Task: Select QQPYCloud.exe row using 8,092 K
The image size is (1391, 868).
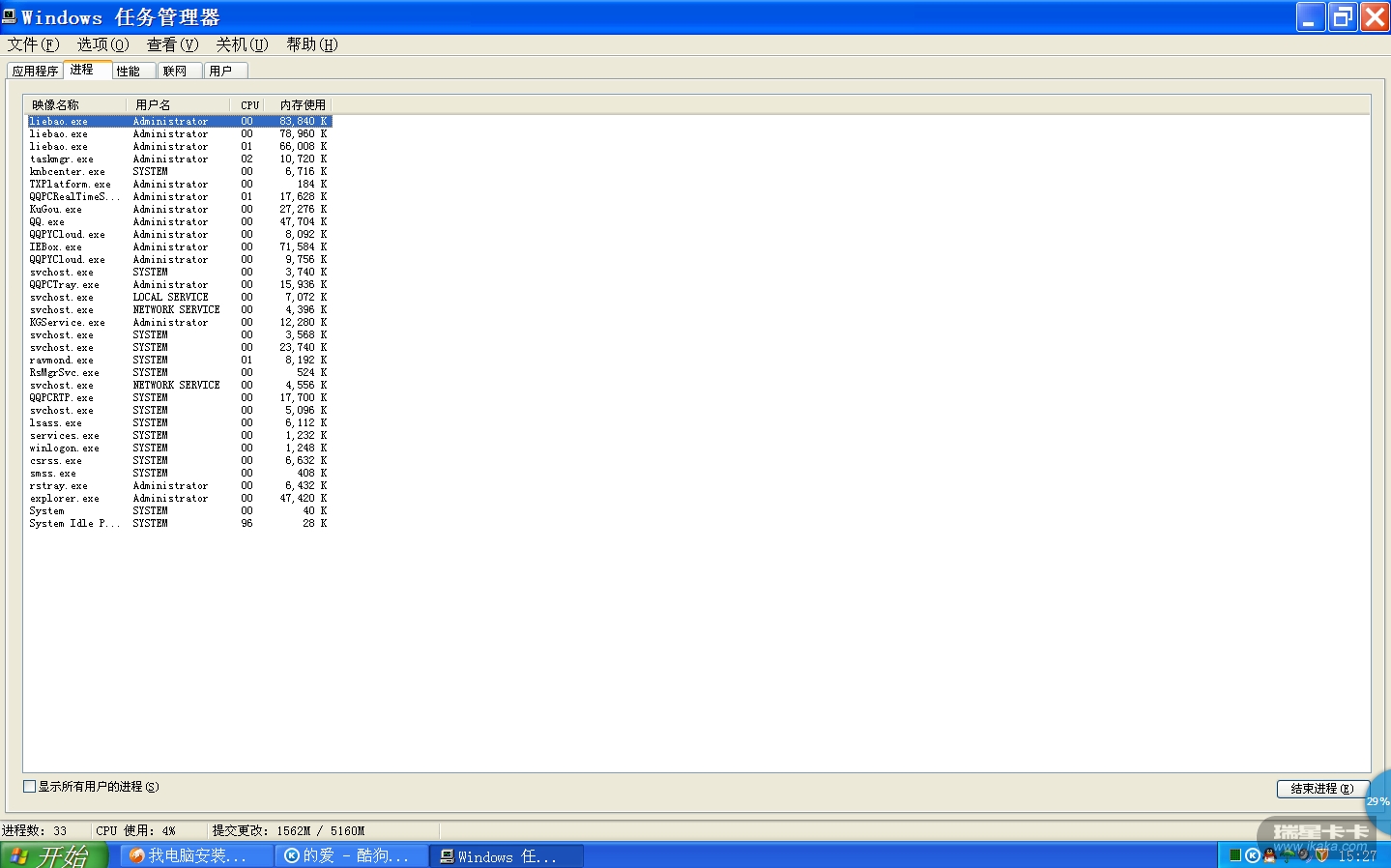Action: click(x=179, y=234)
